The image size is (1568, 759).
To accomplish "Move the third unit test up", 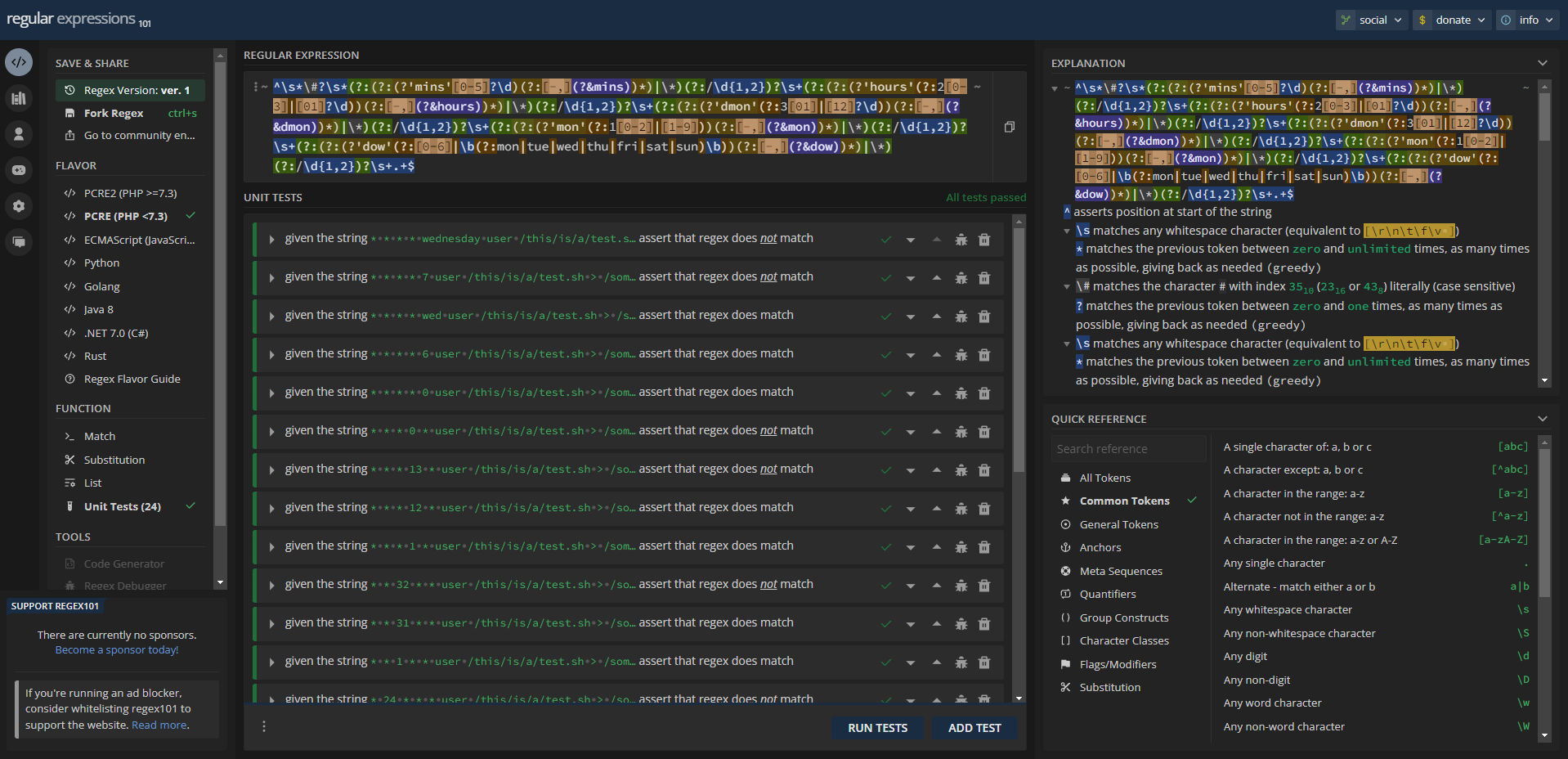I will (937, 317).
